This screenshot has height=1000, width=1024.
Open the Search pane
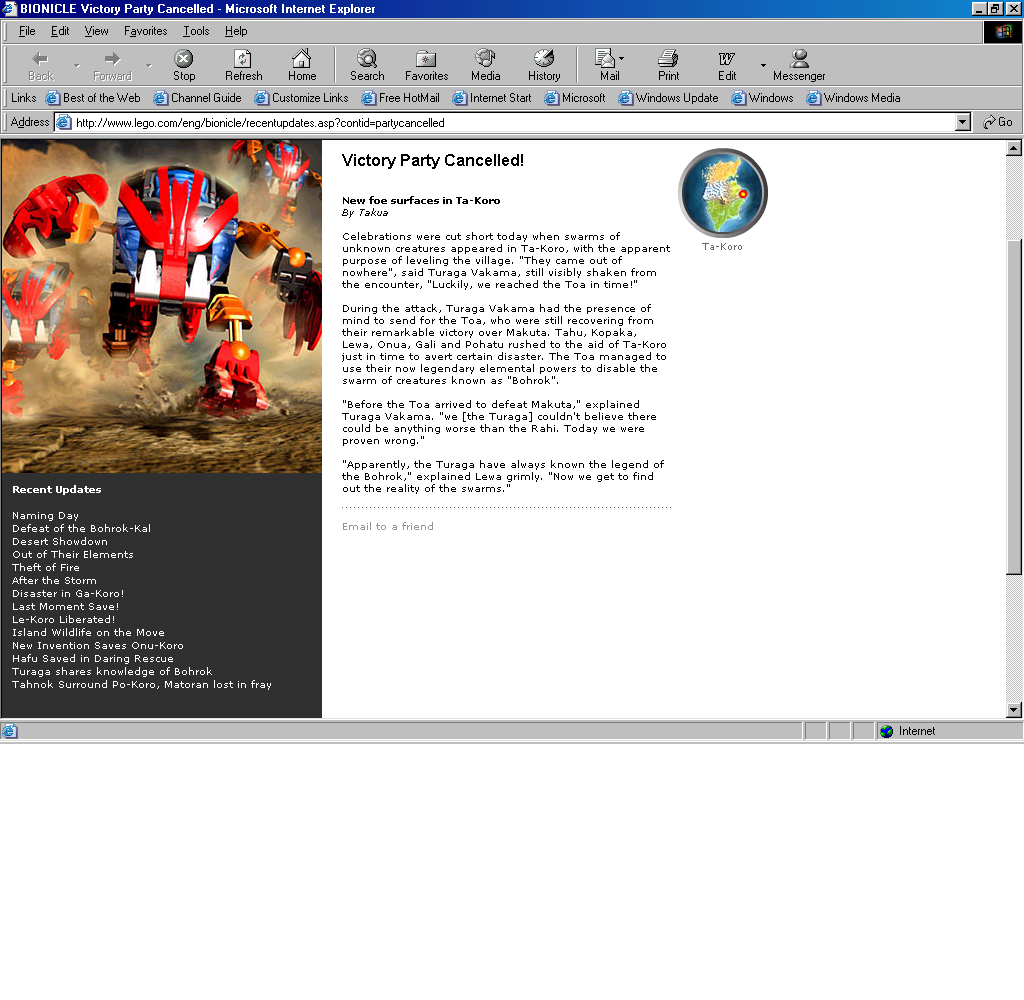click(x=367, y=66)
